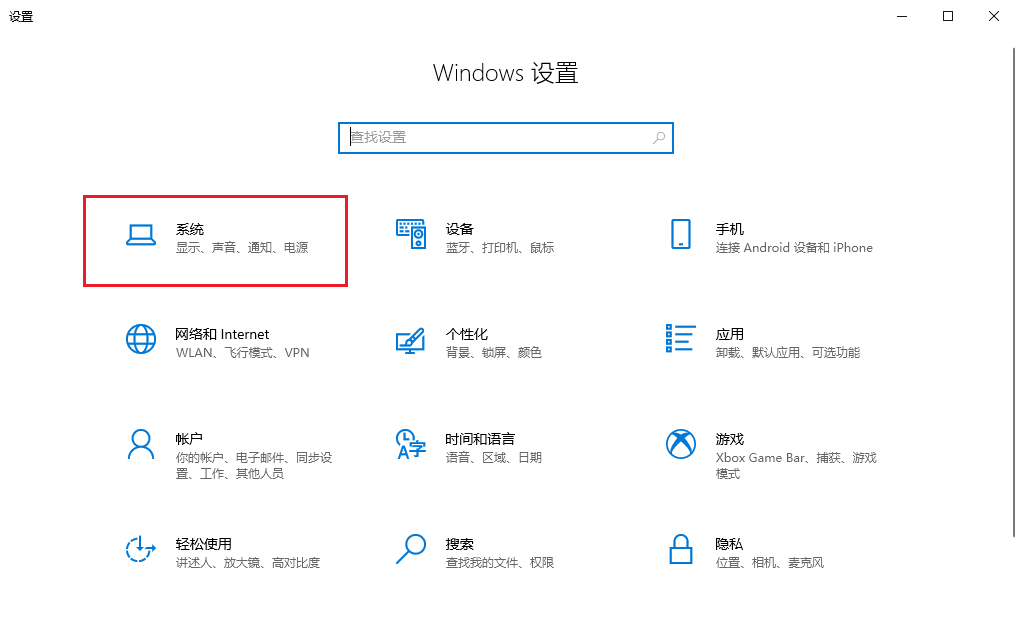Image resolution: width=1015 pixels, height=624 pixels.
Task: Open the 设备 category title
Action: point(460,229)
